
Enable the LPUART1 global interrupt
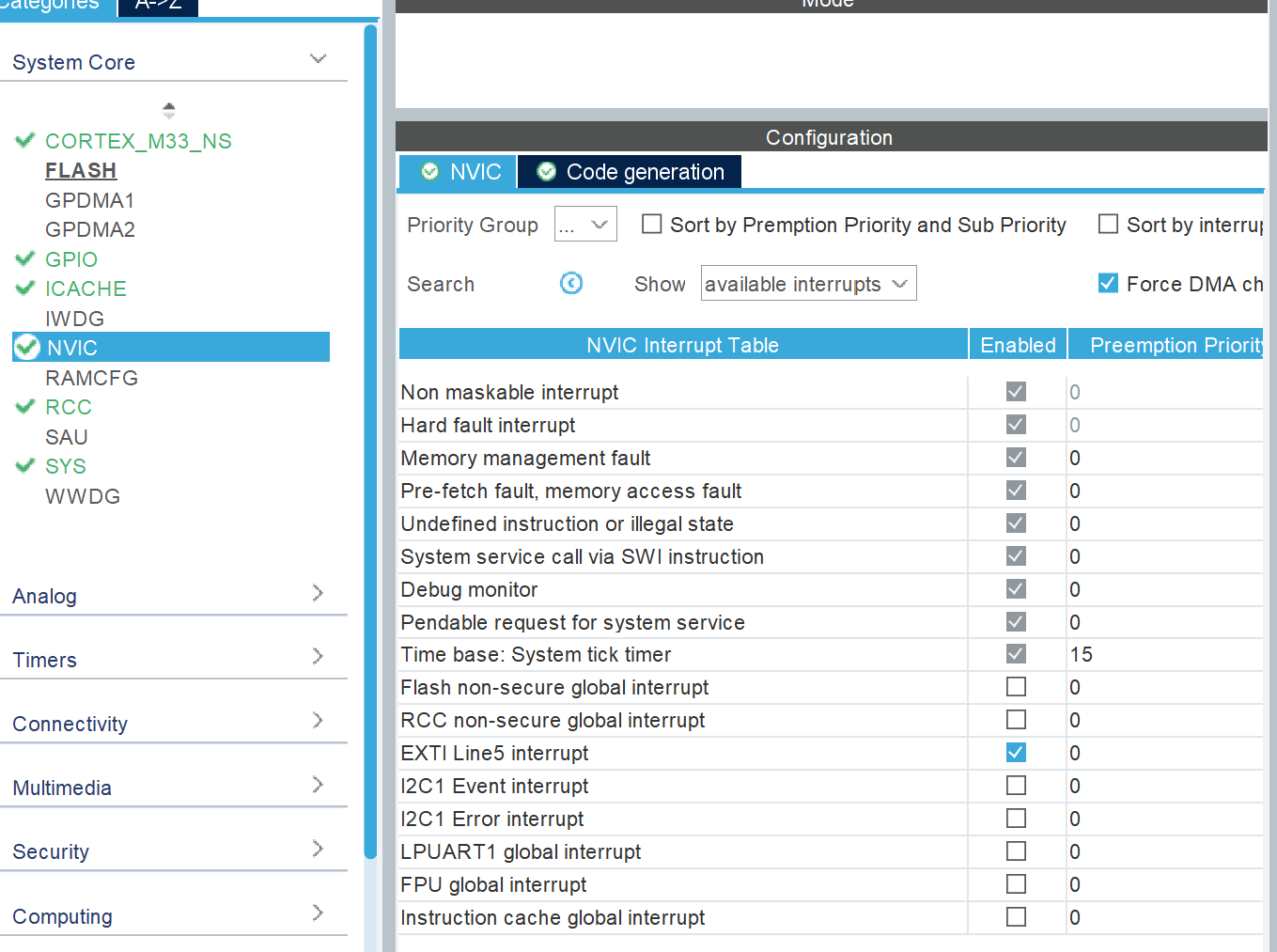click(1015, 851)
